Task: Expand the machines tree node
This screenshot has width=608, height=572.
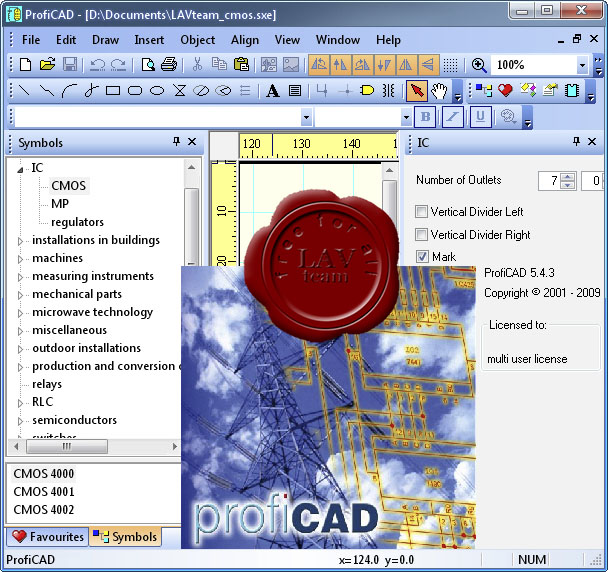Action: point(20,259)
